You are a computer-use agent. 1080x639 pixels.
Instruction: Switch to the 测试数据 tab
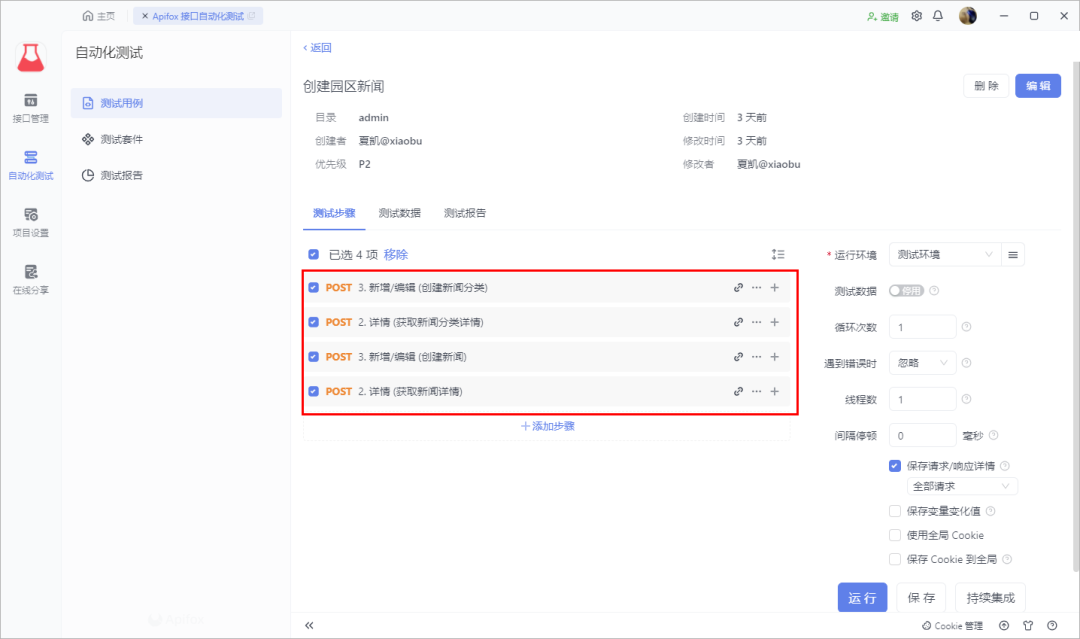[398, 213]
